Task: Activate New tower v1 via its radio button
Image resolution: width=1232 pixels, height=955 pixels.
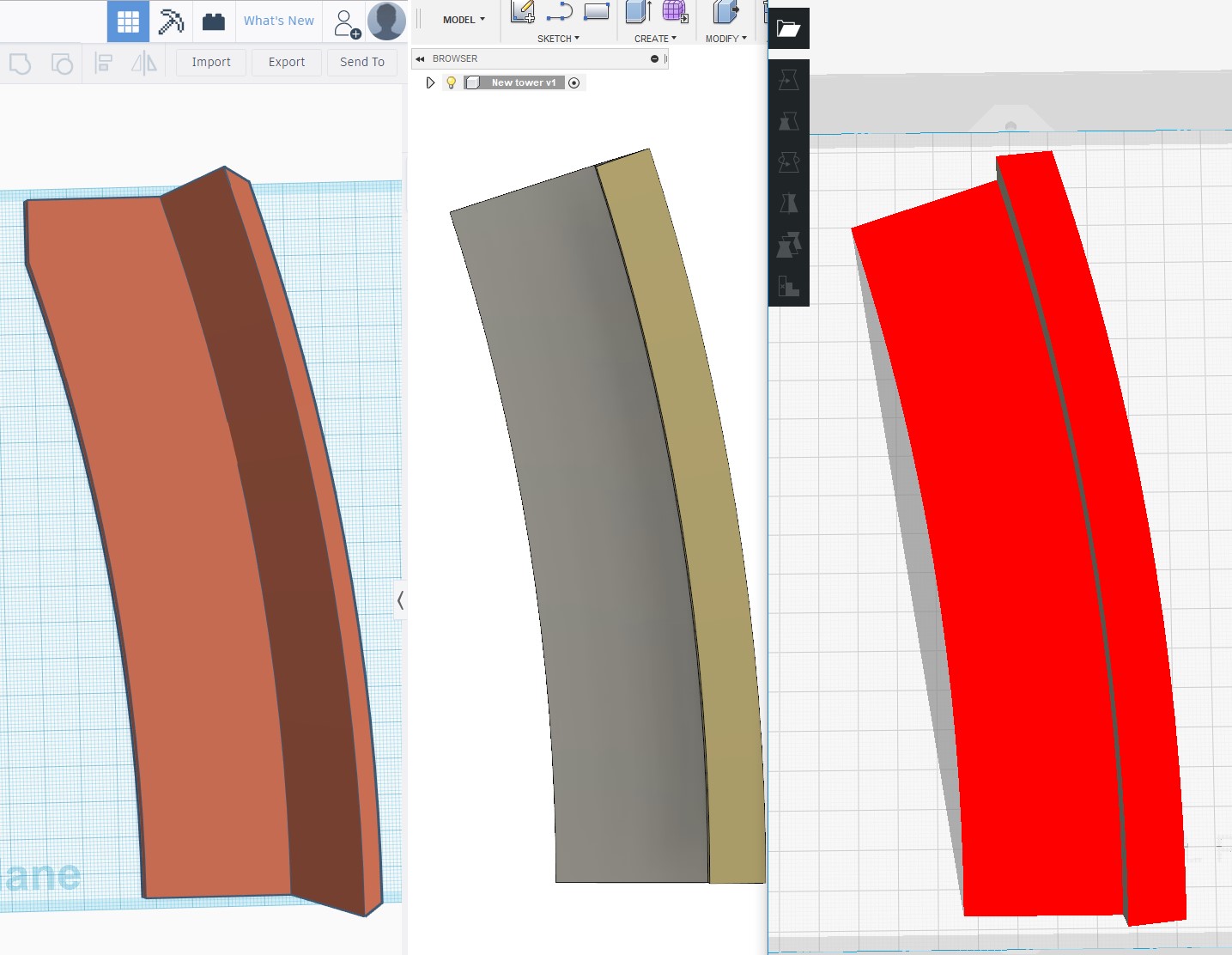Action: point(574,82)
